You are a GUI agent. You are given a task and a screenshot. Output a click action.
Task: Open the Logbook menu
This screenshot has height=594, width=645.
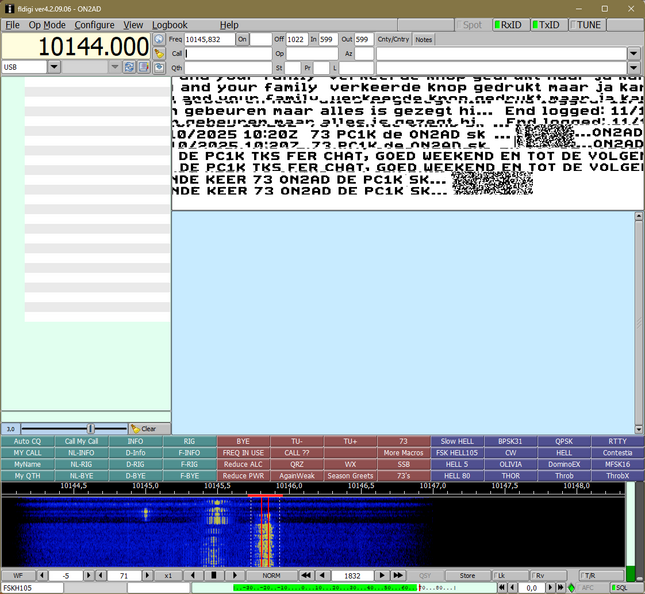click(169, 25)
